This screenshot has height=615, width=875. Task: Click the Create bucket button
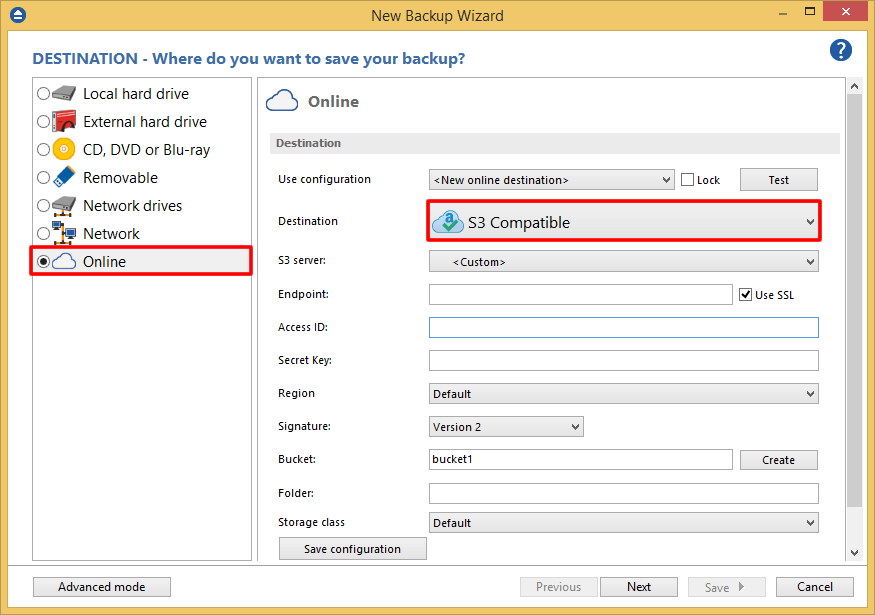(x=778, y=460)
